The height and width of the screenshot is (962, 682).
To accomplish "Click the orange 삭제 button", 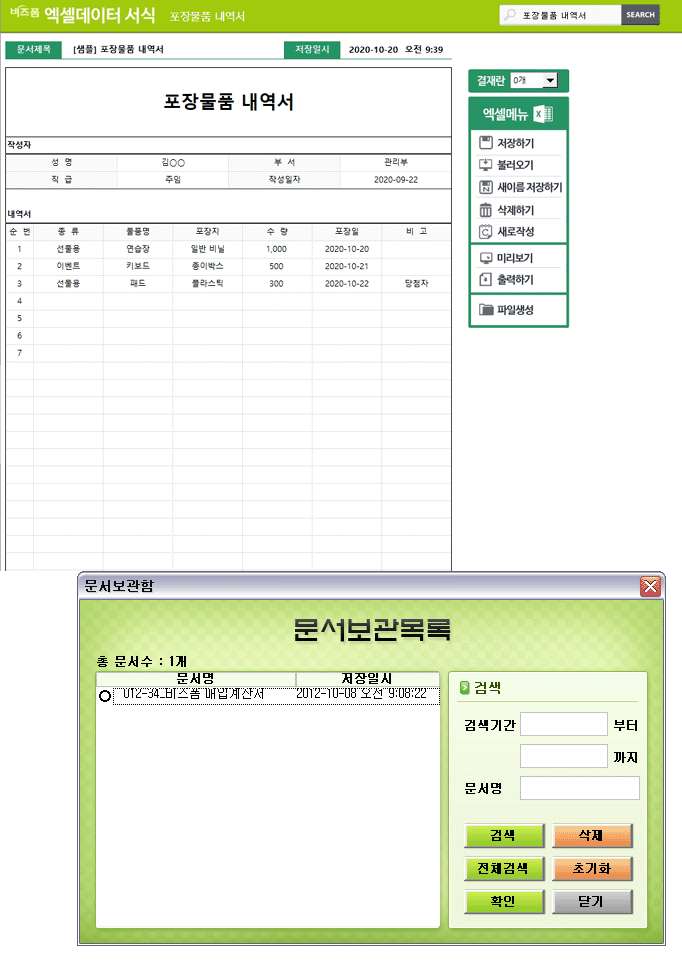I will [592, 836].
